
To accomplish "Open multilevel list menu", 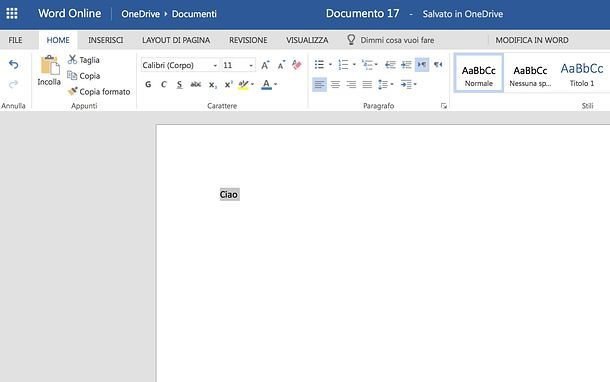I will tap(370, 65).
